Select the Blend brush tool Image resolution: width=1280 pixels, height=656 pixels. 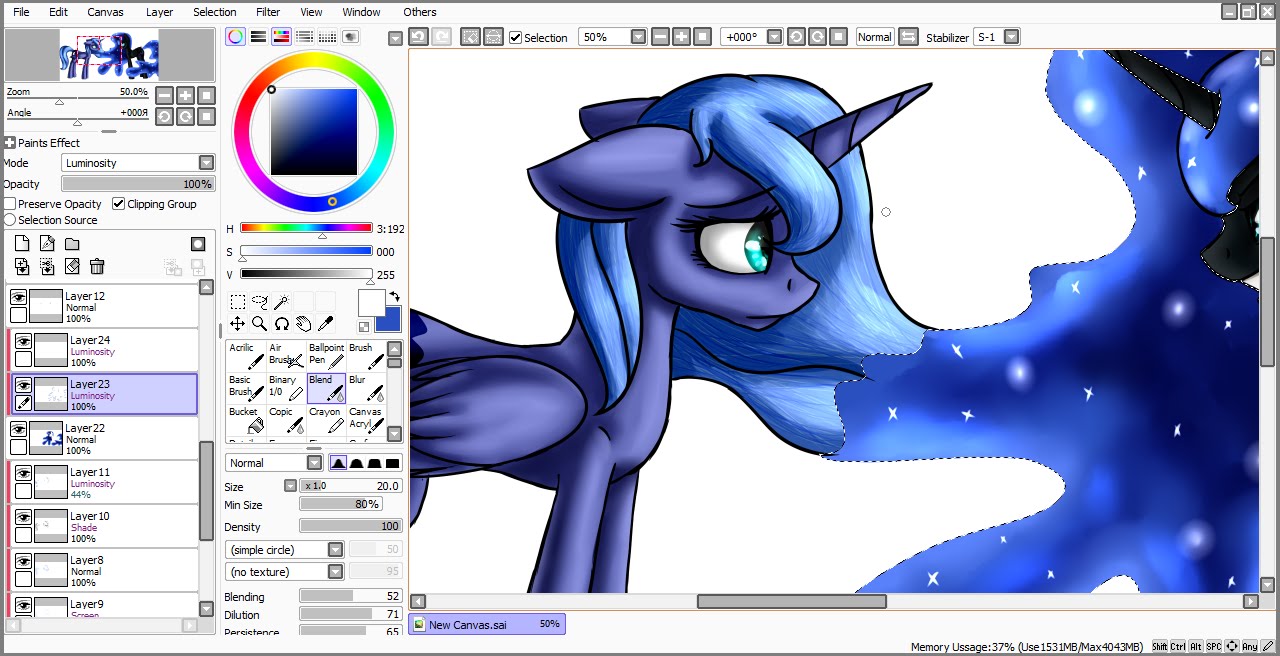point(326,388)
